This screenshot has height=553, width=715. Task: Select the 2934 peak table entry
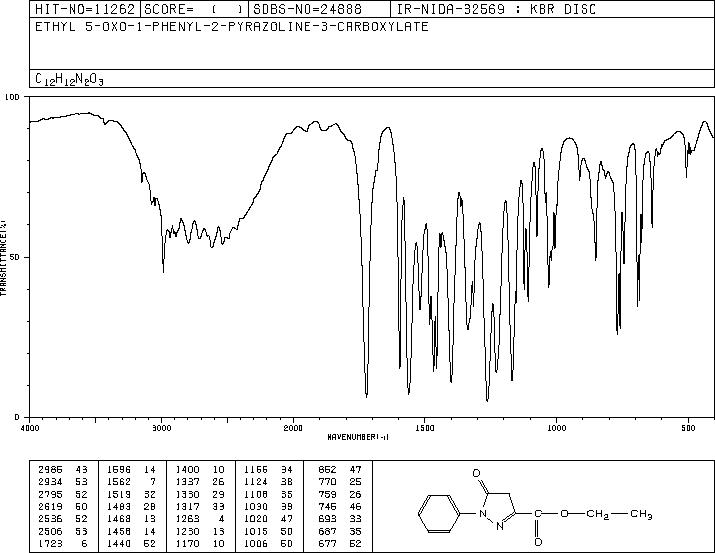click(x=63, y=482)
